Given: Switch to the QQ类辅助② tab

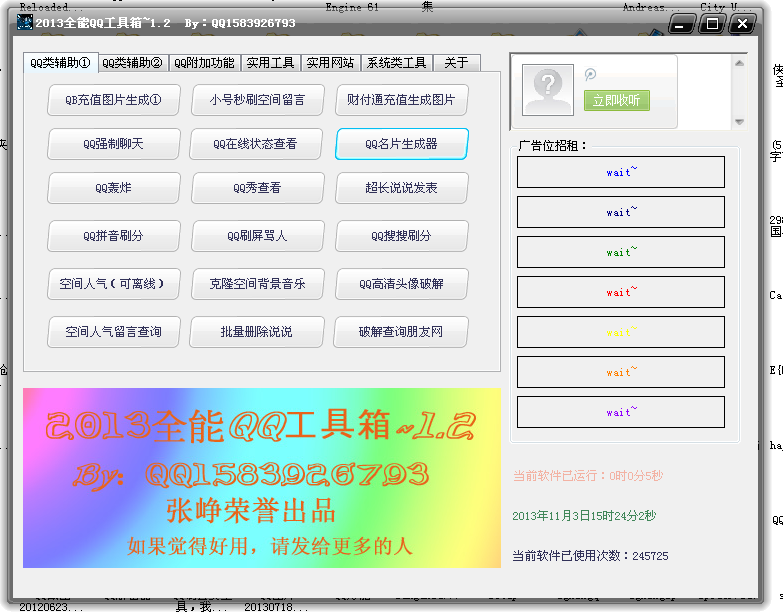Looking at the screenshot, I should click(x=132, y=63).
